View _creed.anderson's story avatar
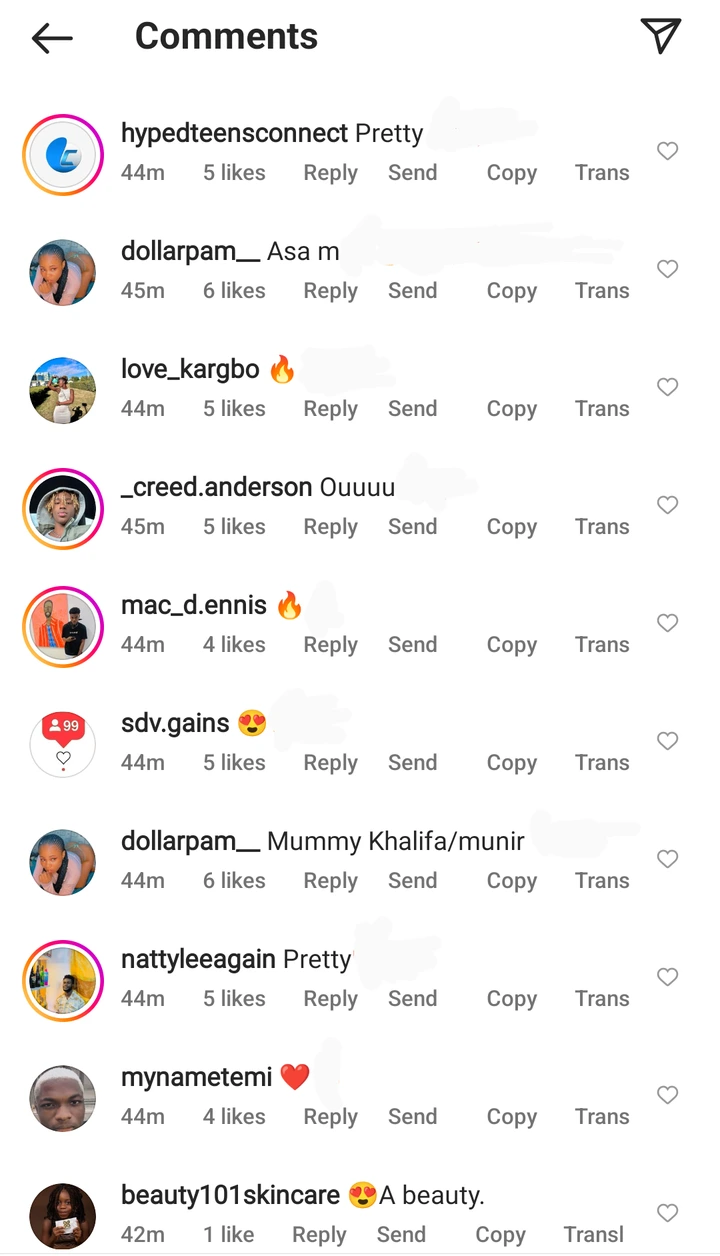The image size is (720, 1256). pyautogui.click(x=63, y=508)
